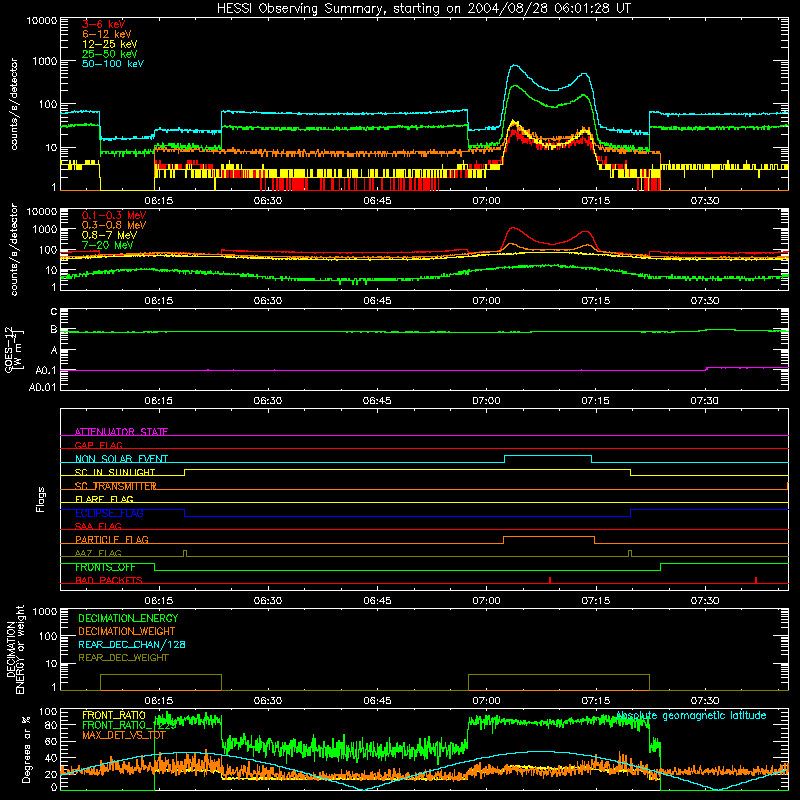
Task: Click the green FRONT_RATIO_1225 legend label
Action: click(x=129, y=725)
